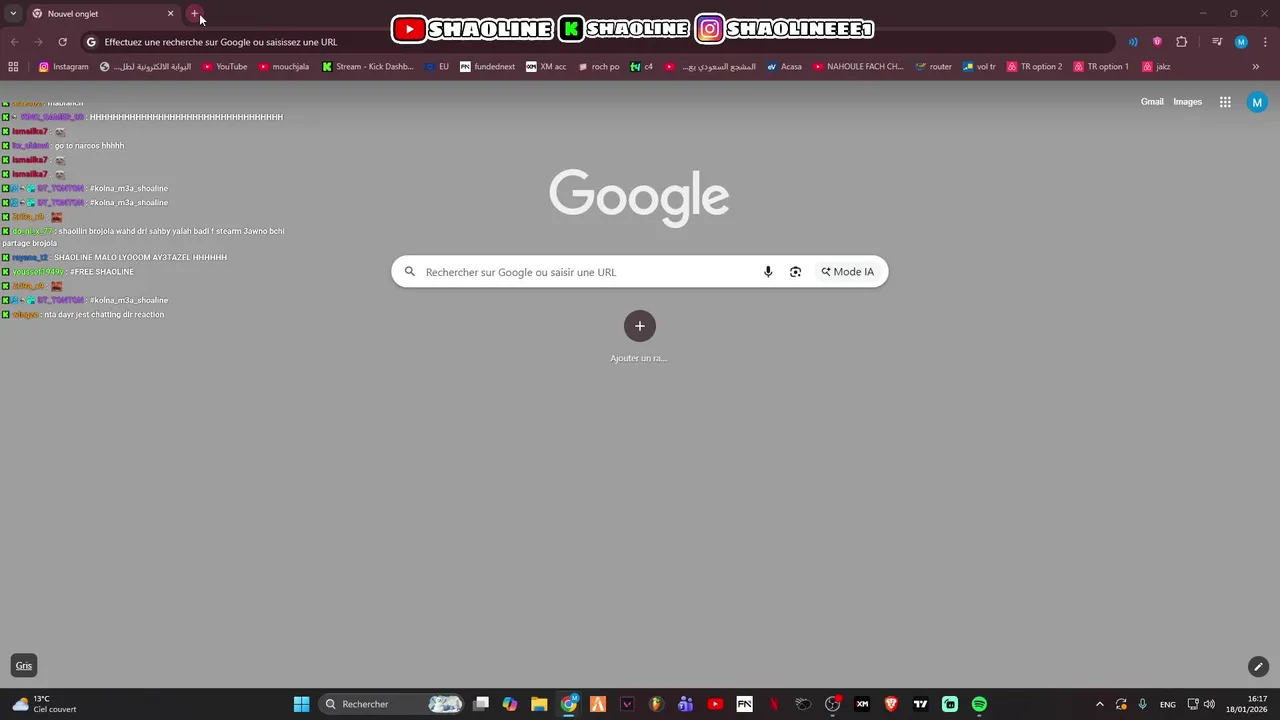
Task: Switch to Chrome on the taskbar
Action: point(569,704)
